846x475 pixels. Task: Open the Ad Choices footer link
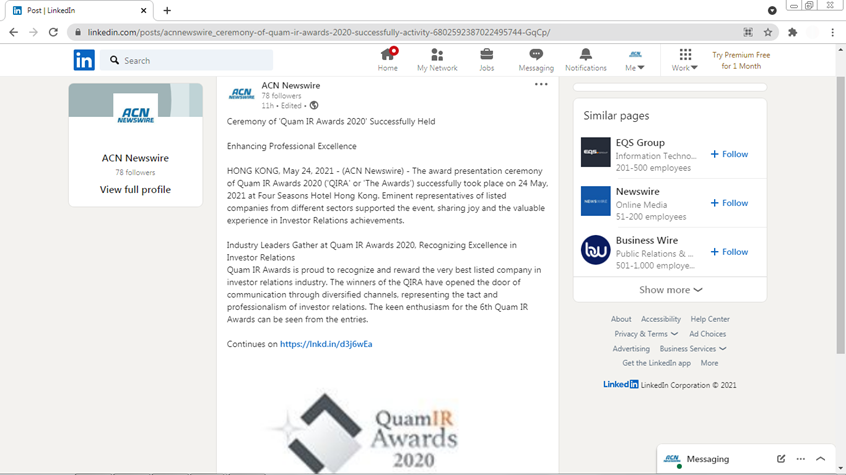[x=707, y=334]
